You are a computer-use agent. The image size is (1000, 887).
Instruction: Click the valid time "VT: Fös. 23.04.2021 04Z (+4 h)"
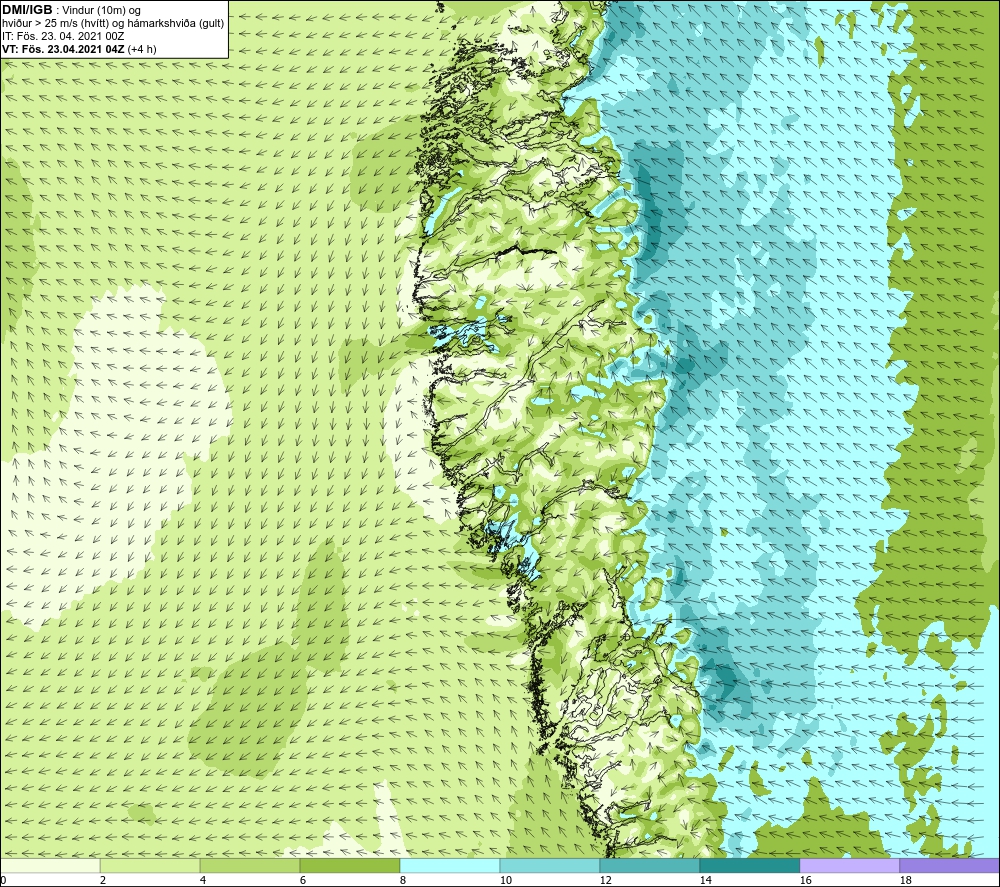[x=79, y=49]
